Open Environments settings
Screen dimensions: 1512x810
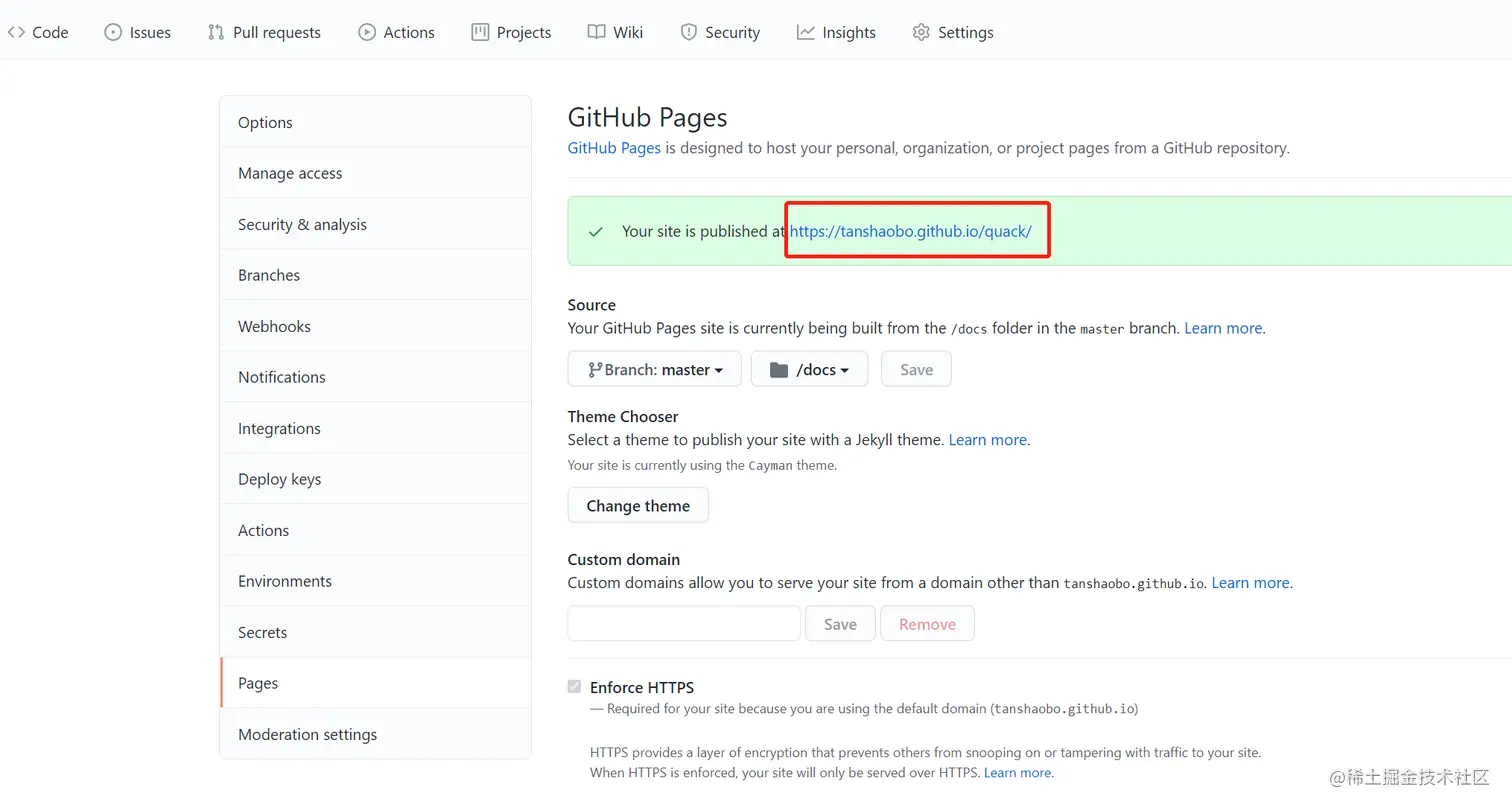coord(375,581)
